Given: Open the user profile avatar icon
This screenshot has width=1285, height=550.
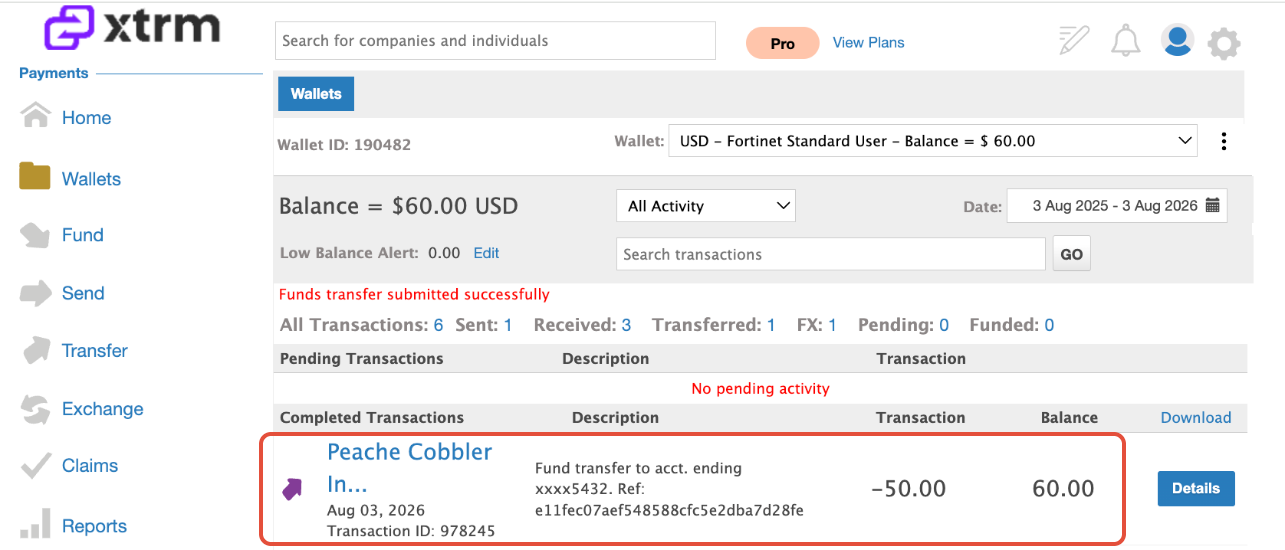Looking at the screenshot, I should (1177, 40).
